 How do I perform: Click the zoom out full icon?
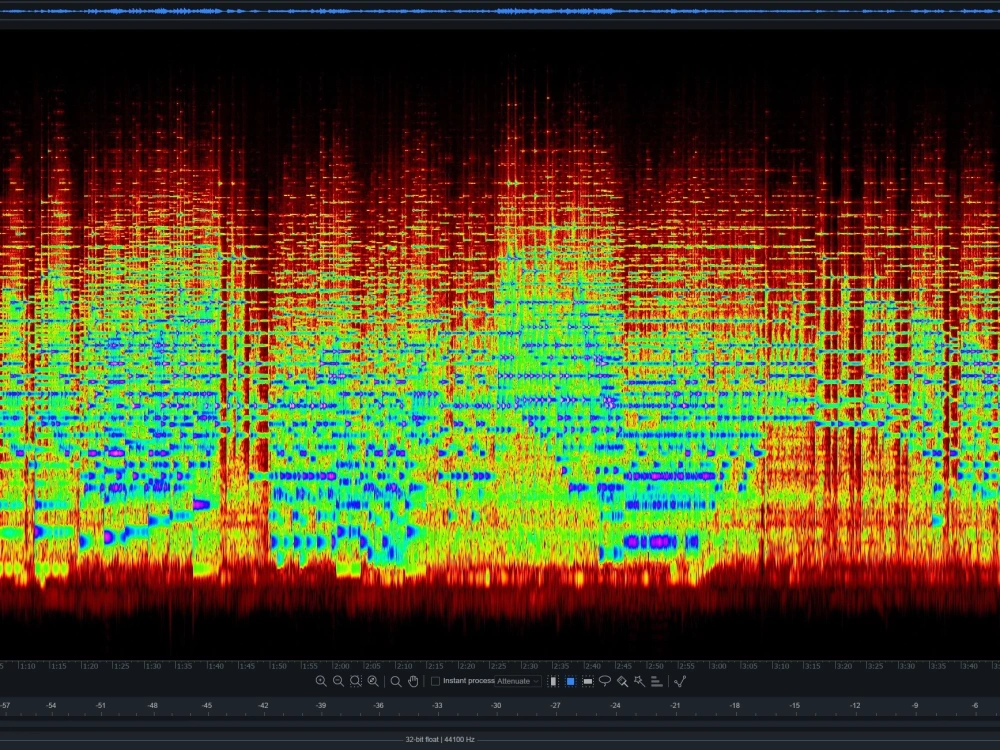[x=373, y=681]
